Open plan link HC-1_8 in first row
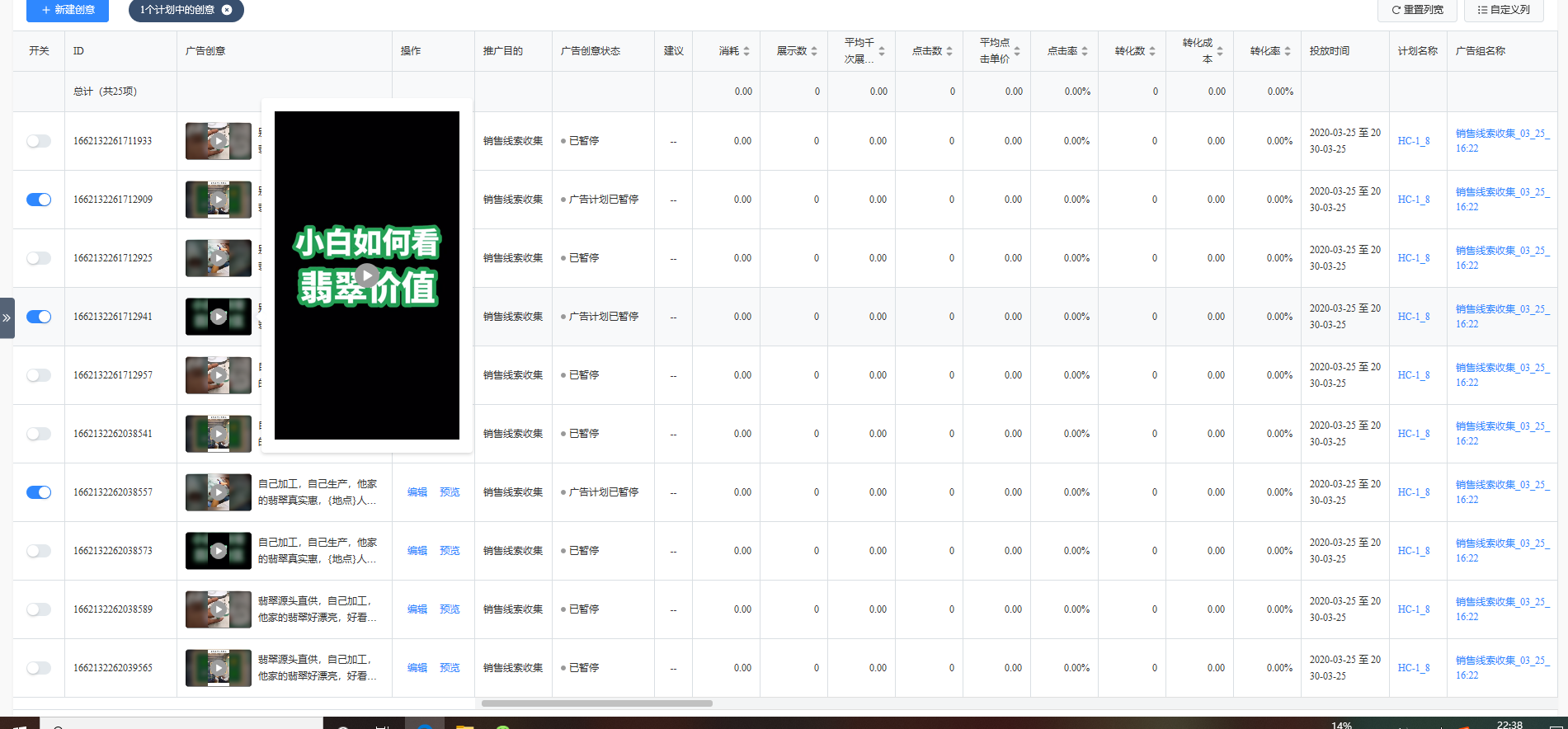 1414,141
